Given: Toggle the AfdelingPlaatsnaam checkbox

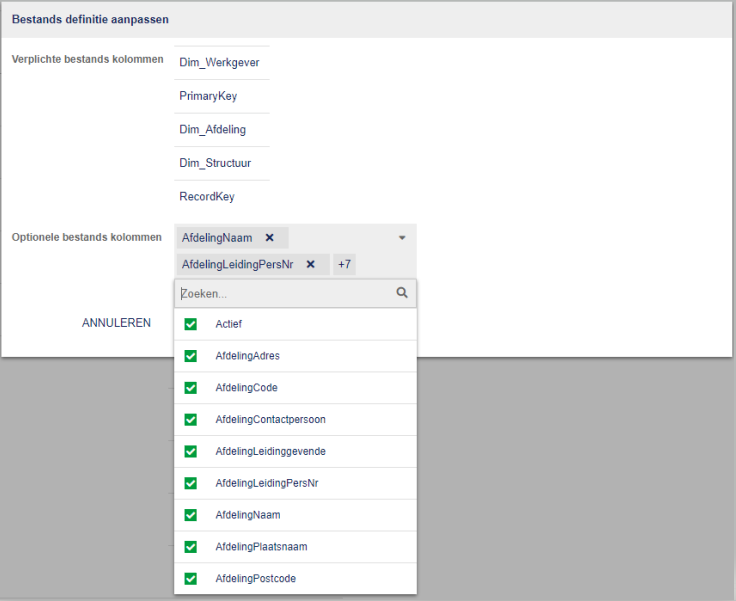Looking at the screenshot, I should point(191,547).
